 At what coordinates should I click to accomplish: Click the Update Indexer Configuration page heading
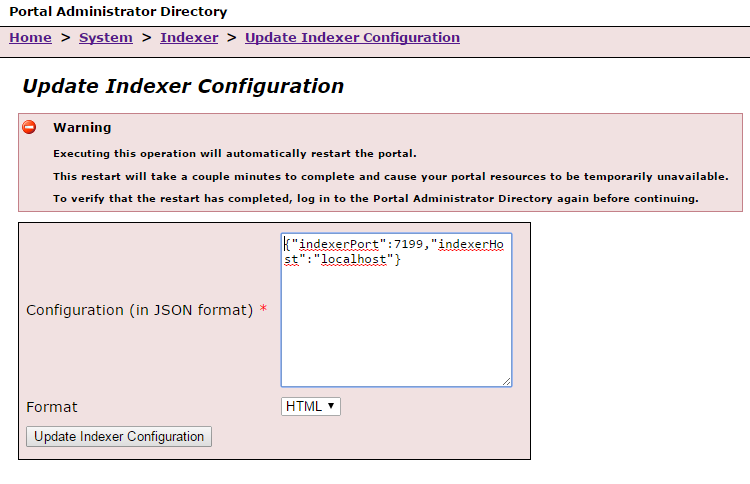click(x=183, y=86)
